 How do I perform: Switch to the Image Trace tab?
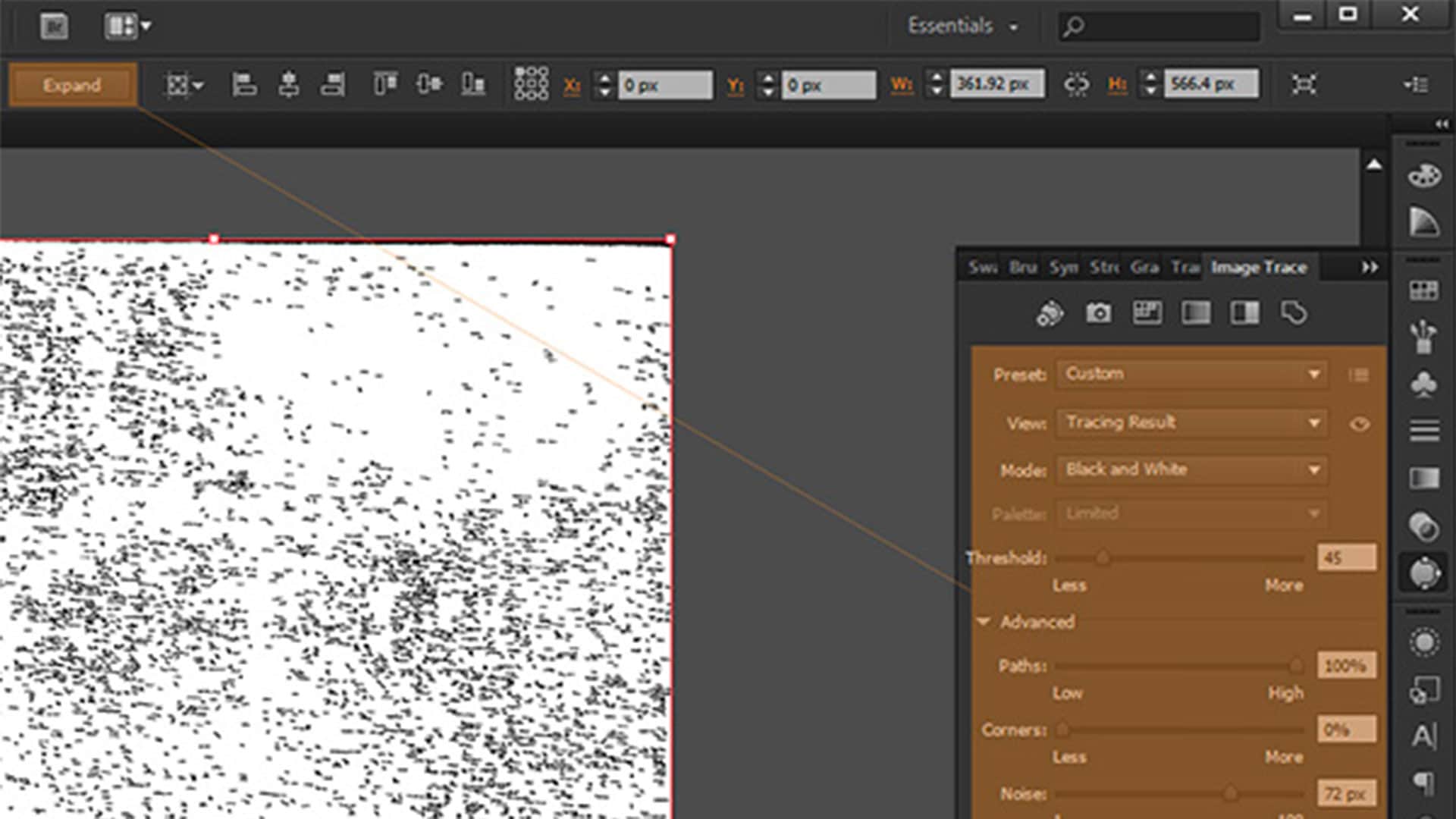click(1259, 268)
